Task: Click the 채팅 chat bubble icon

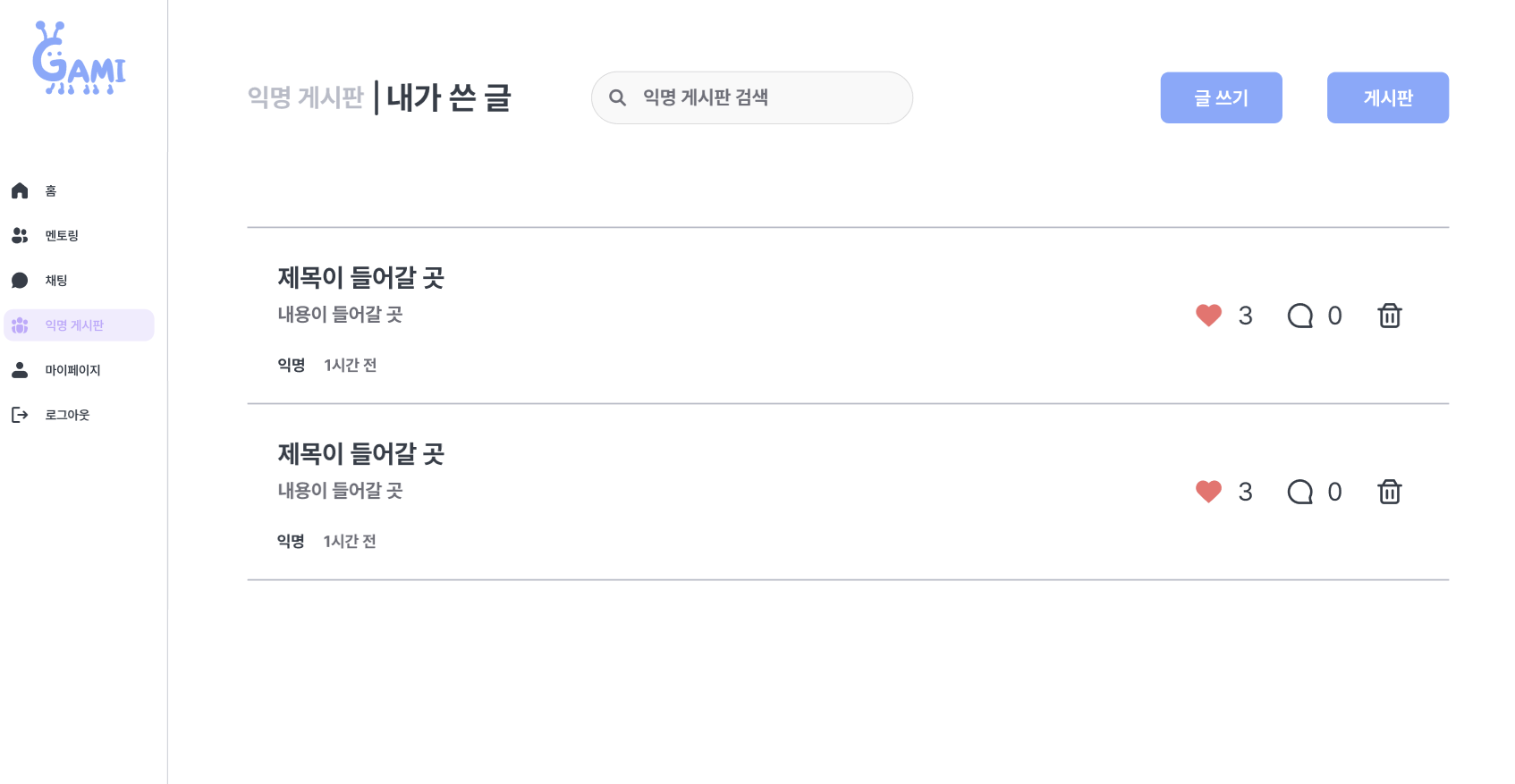Action: click(20, 280)
